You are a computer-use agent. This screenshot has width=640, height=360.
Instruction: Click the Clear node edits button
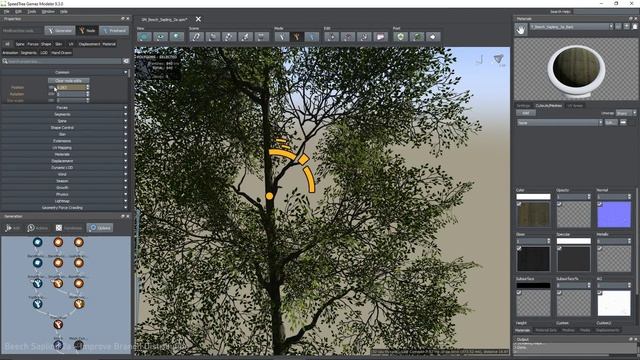point(68,80)
